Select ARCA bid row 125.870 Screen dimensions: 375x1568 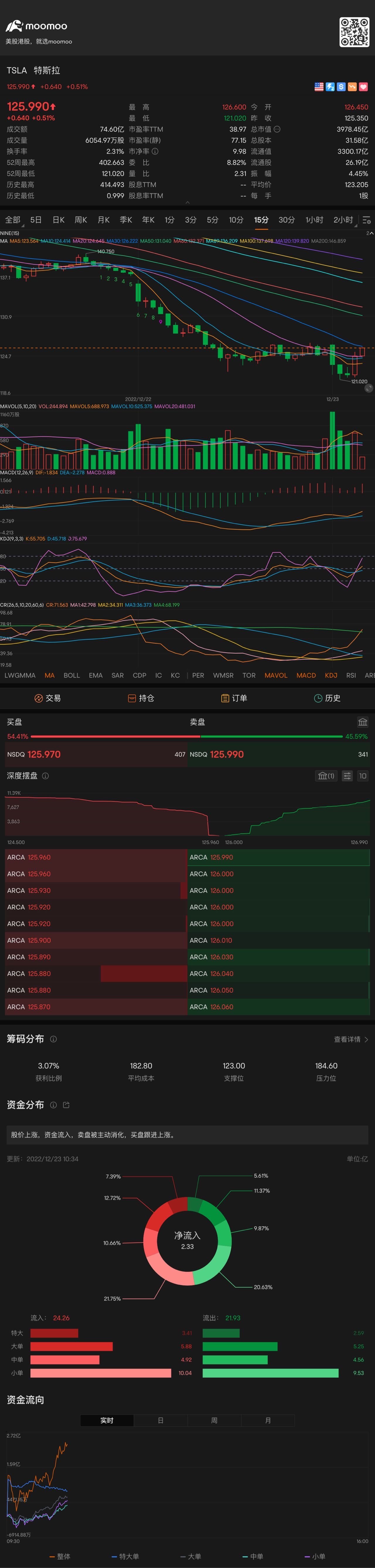[x=96, y=1007]
